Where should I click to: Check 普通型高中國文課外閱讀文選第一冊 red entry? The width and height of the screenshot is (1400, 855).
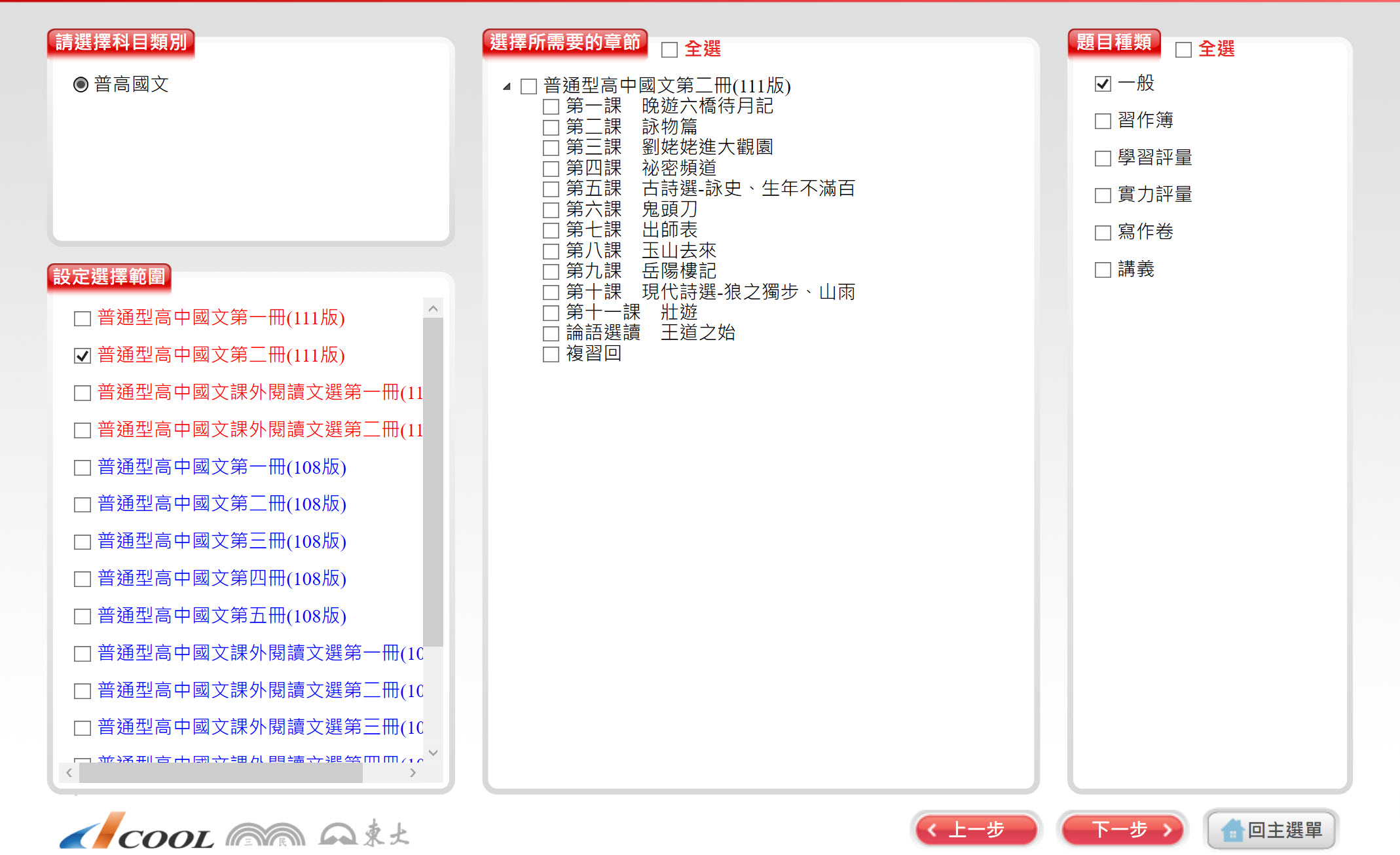[83, 393]
